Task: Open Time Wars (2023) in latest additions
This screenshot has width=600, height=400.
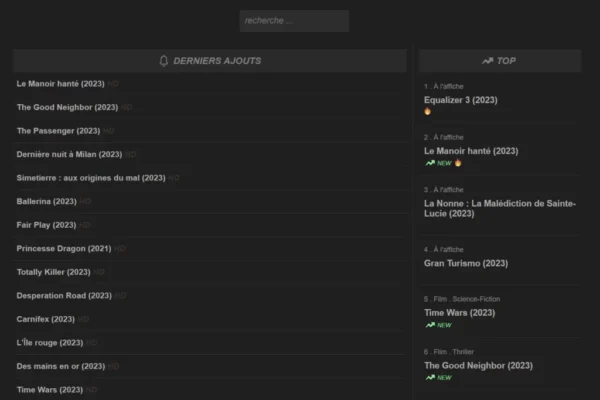Action: 50,390
